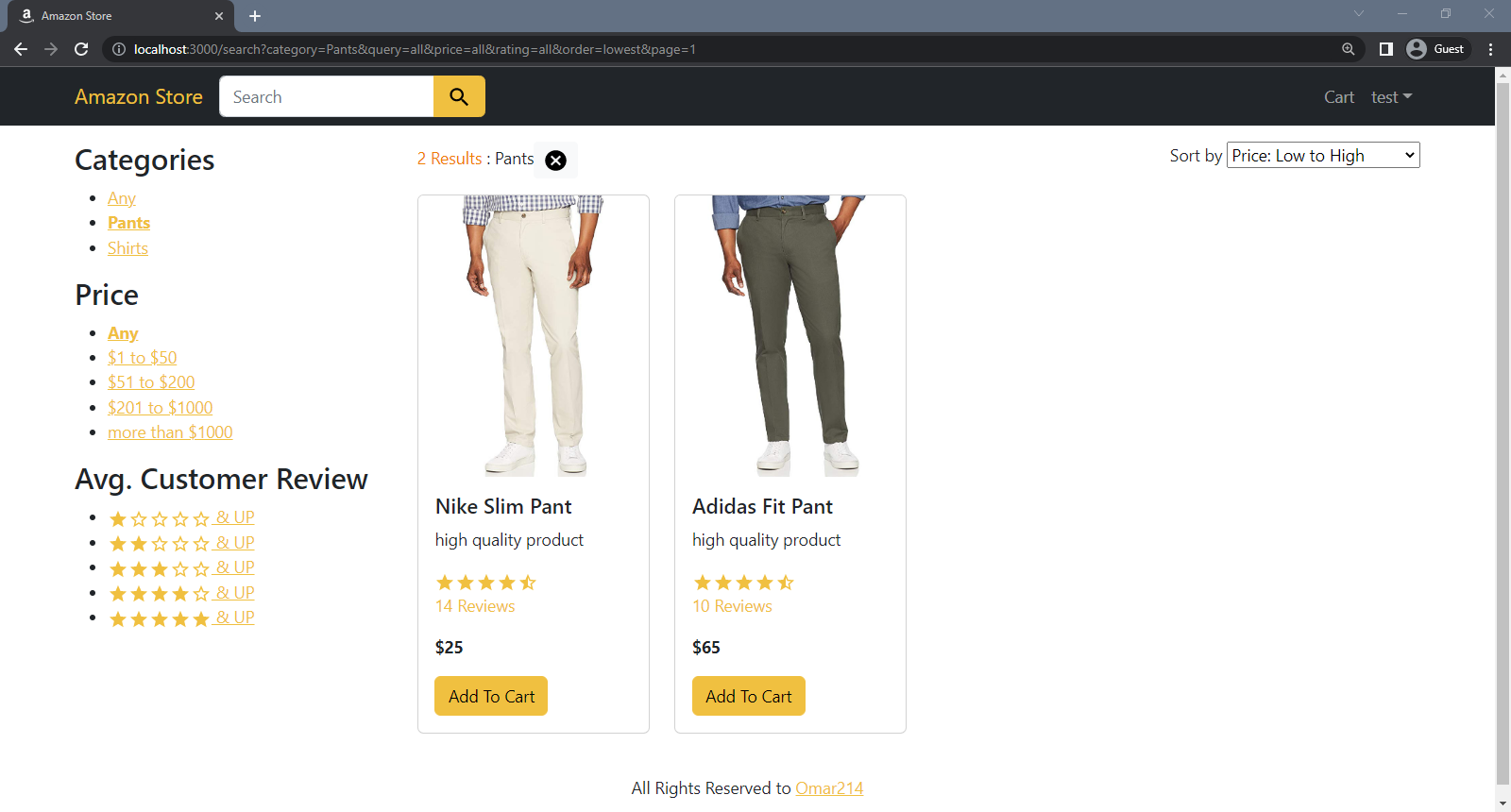Click the 2 Results text
The height and width of the screenshot is (812, 1511).
click(450, 159)
